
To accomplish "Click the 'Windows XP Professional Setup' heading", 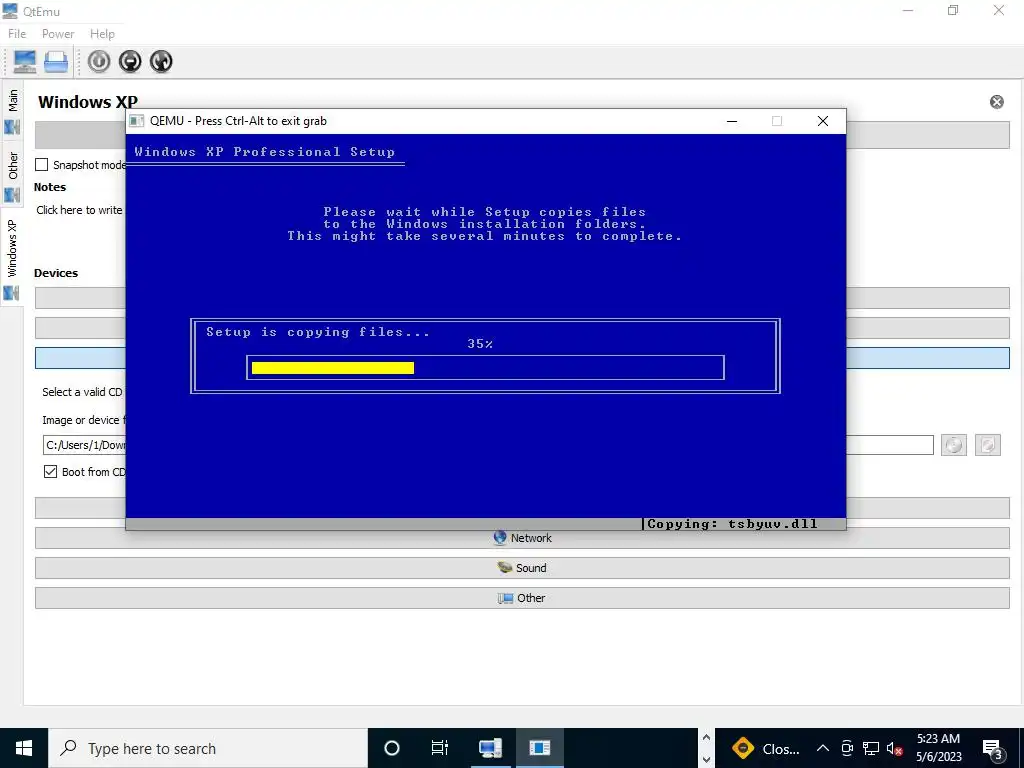I will point(264,152).
